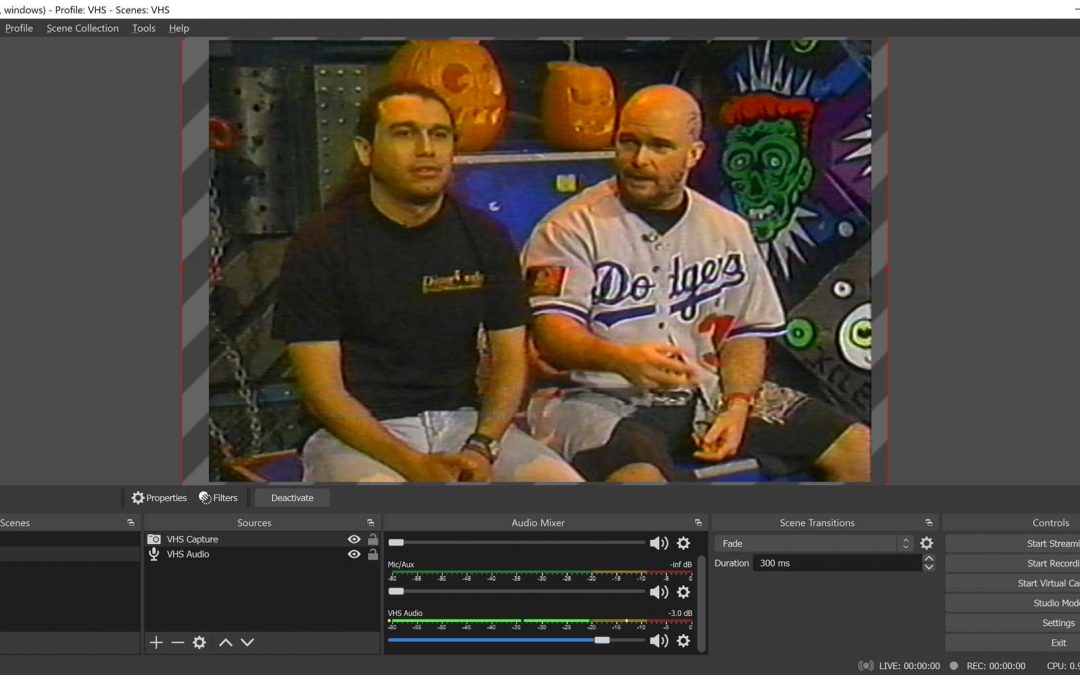
Task: Pop out the Audio Mixer dock panel
Action: pyautogui.click(x=698, y=522)
